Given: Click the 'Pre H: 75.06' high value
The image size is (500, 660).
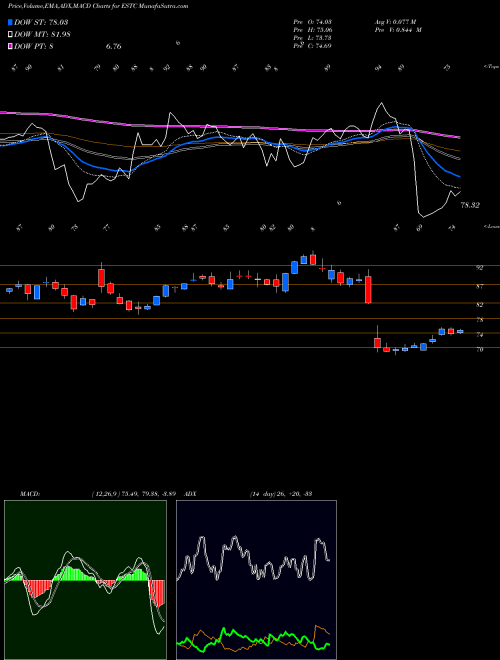Looking at the screenshot, I should pos(312,29).
